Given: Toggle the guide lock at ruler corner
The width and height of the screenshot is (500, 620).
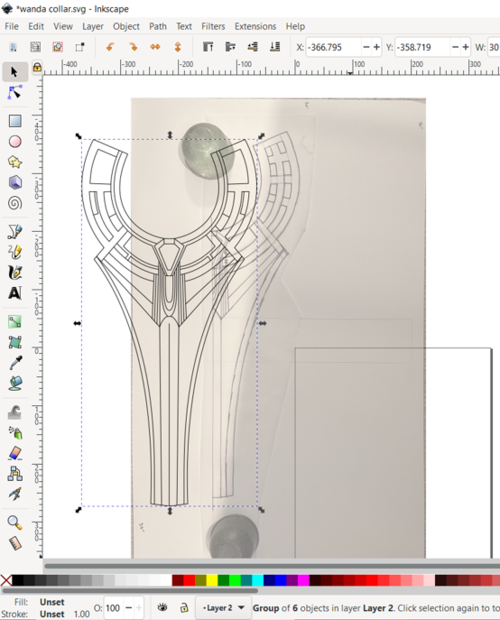Looking at the screenshot, I should (37, 67).
